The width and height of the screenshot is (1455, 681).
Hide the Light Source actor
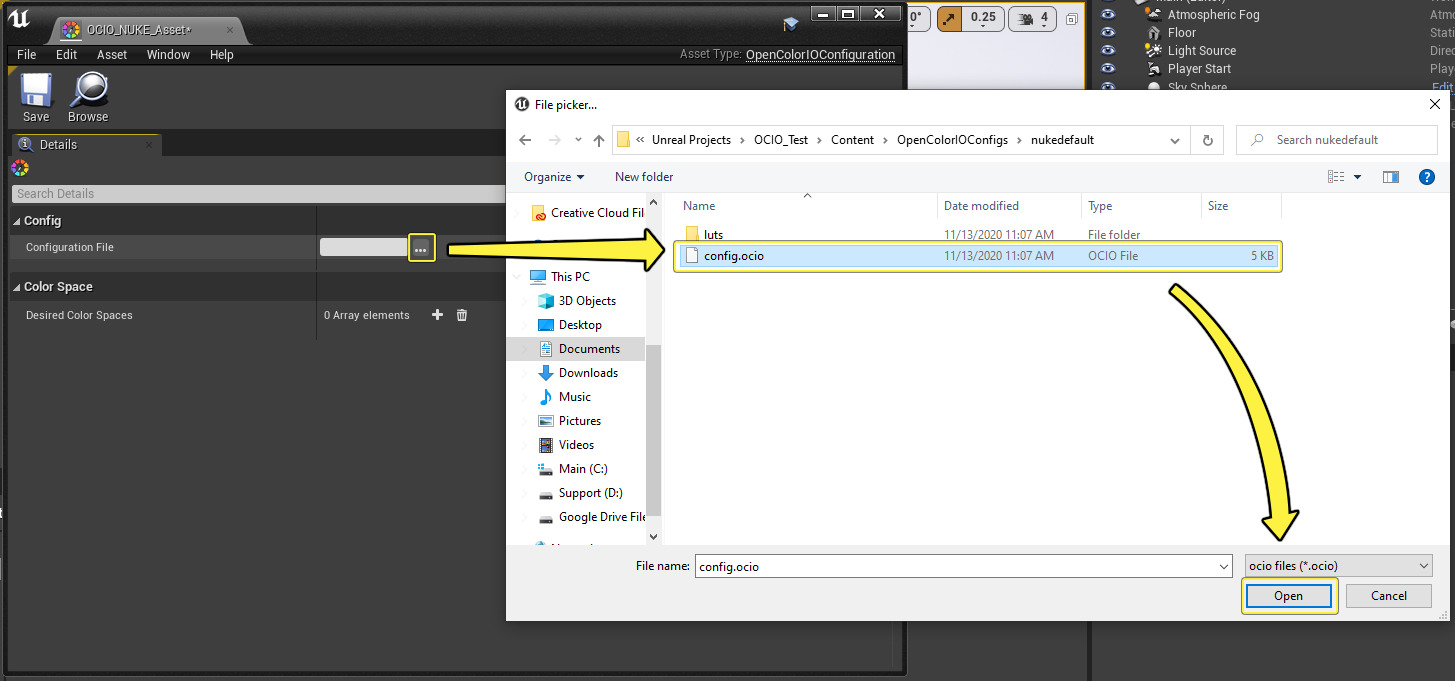[1107, 51]
